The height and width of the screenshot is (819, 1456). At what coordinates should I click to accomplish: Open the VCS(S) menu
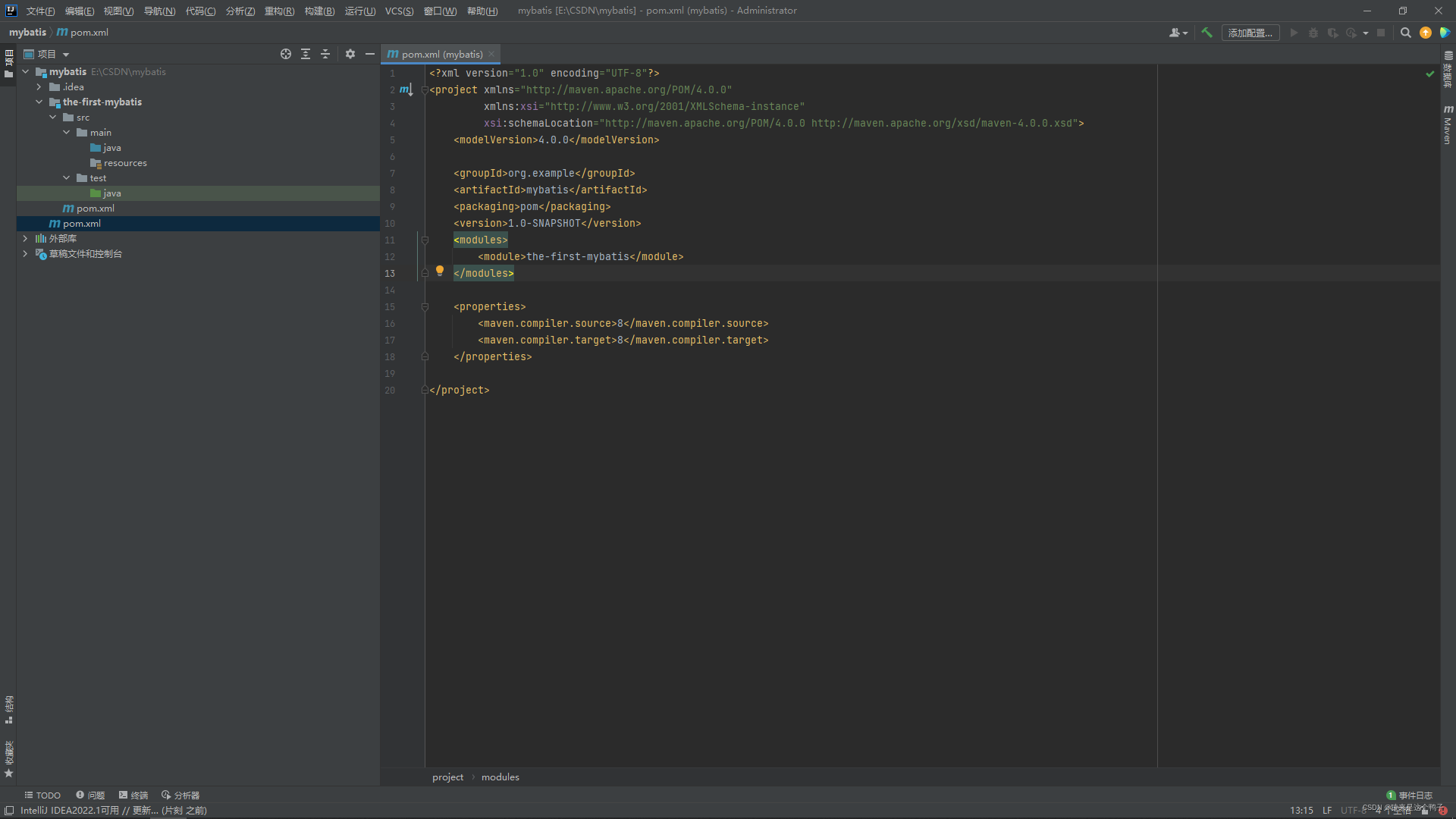[399, 11]
